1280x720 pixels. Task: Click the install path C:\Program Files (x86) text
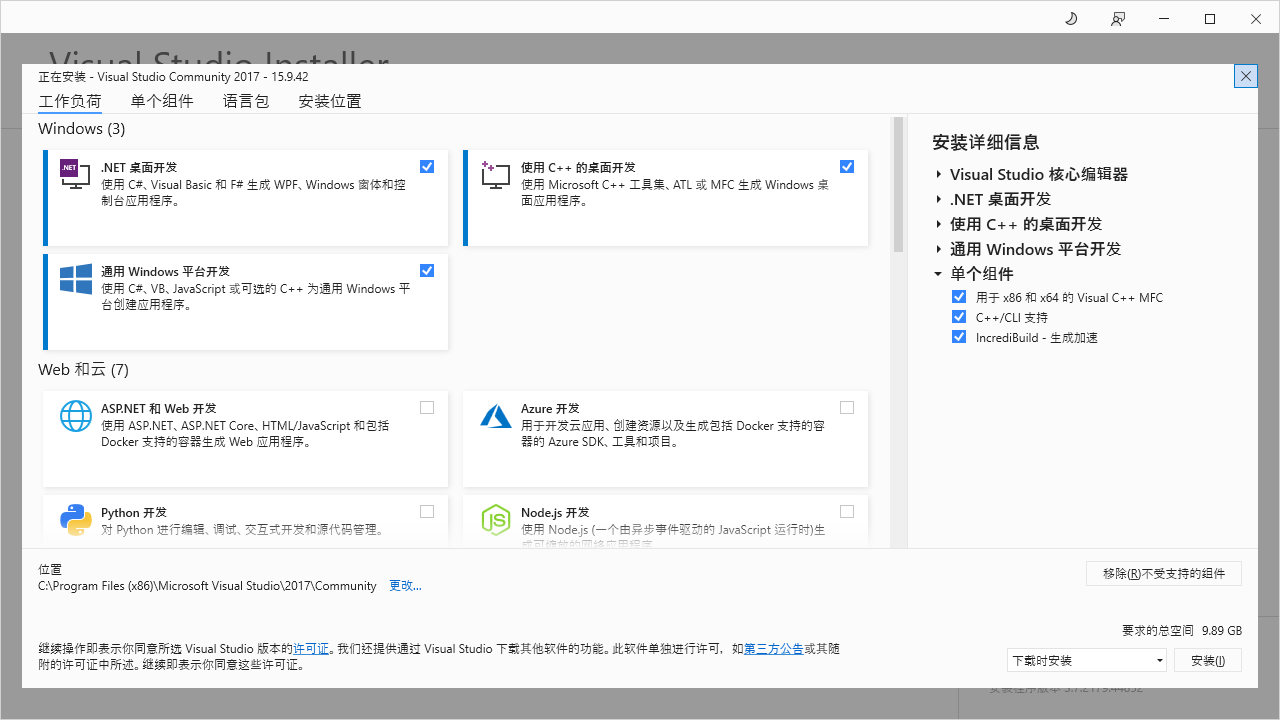(x=207, y=586)
